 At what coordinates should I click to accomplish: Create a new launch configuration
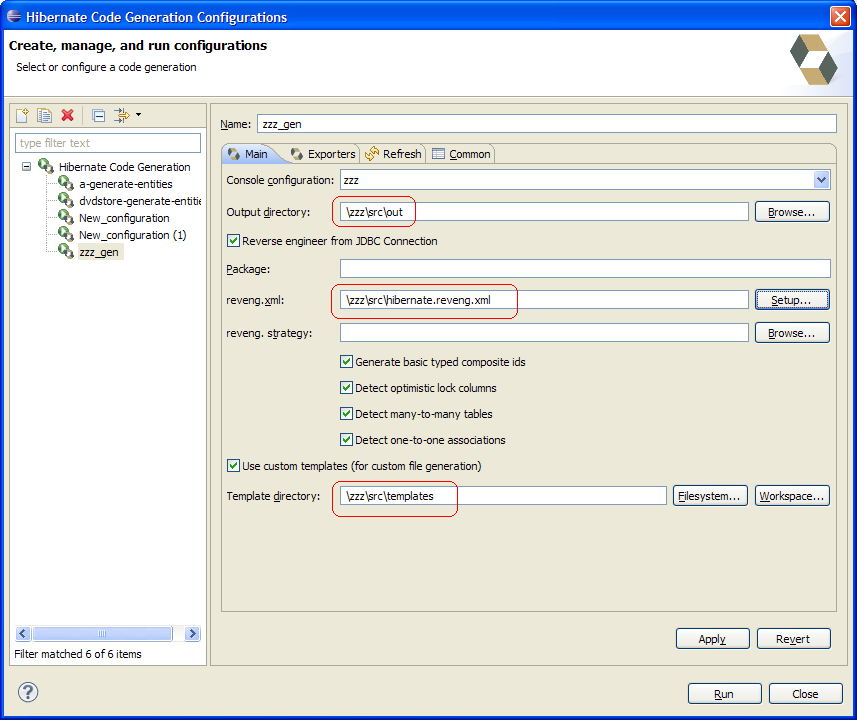(x=22, y=115)
